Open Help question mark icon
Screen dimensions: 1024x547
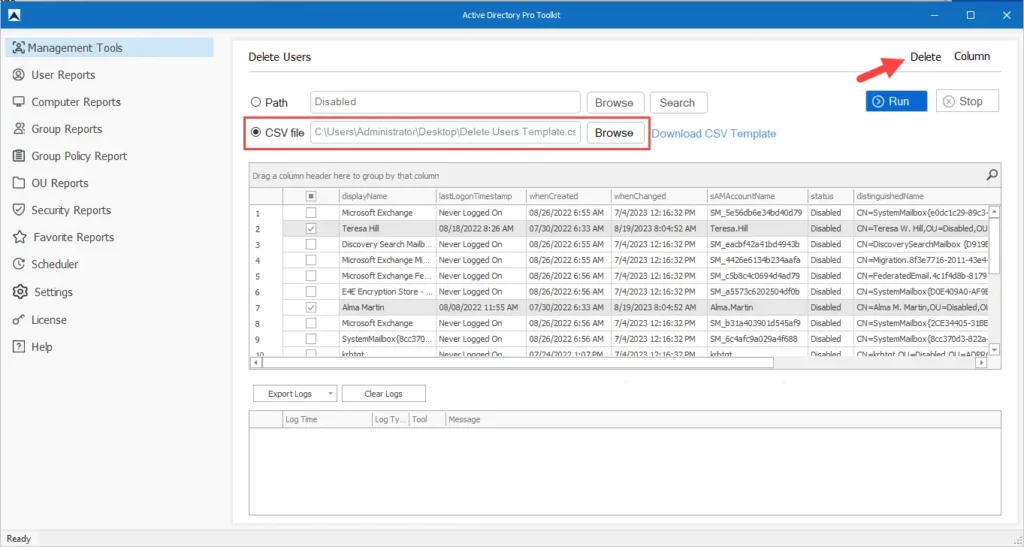click(x=19, y=347)
